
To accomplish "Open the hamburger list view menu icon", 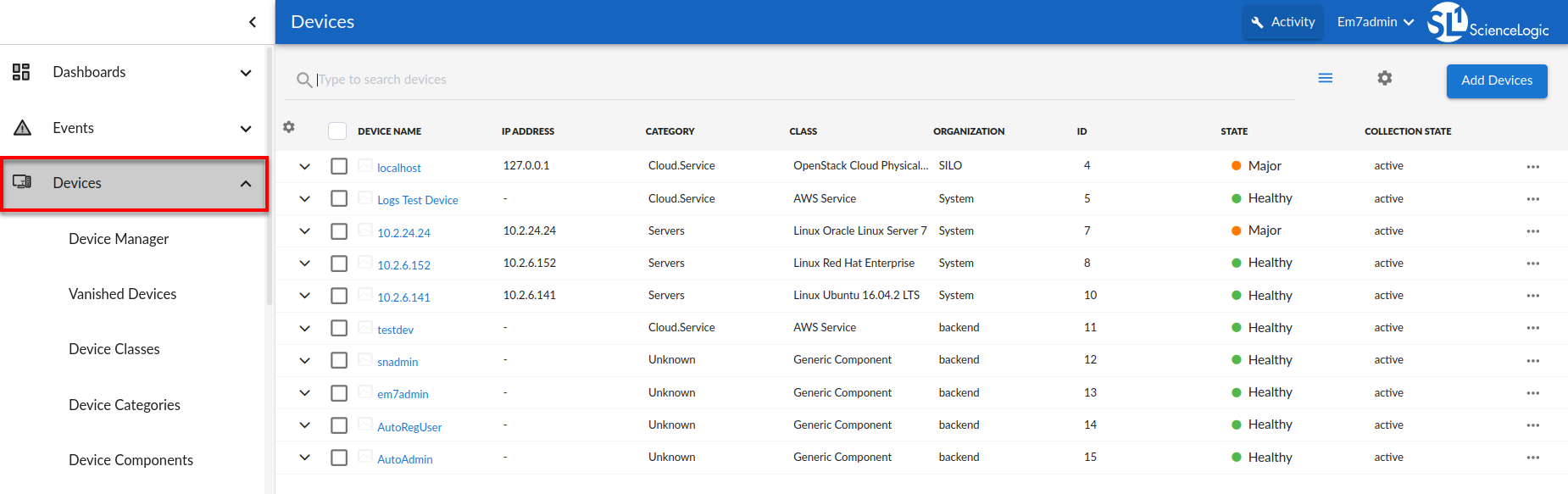I will [1325, 79].
